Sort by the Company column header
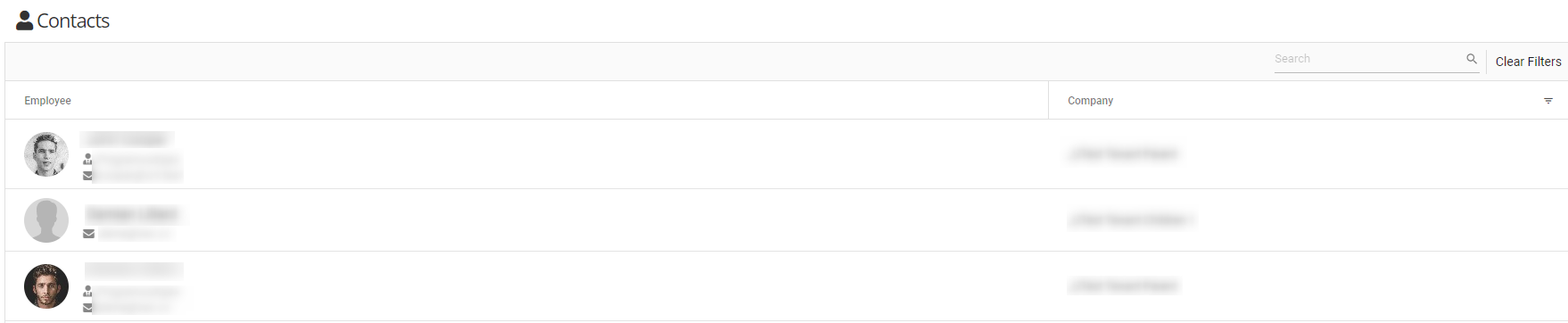The height and width of the screenshot is (323, 1568). [x=1090, y=101]
